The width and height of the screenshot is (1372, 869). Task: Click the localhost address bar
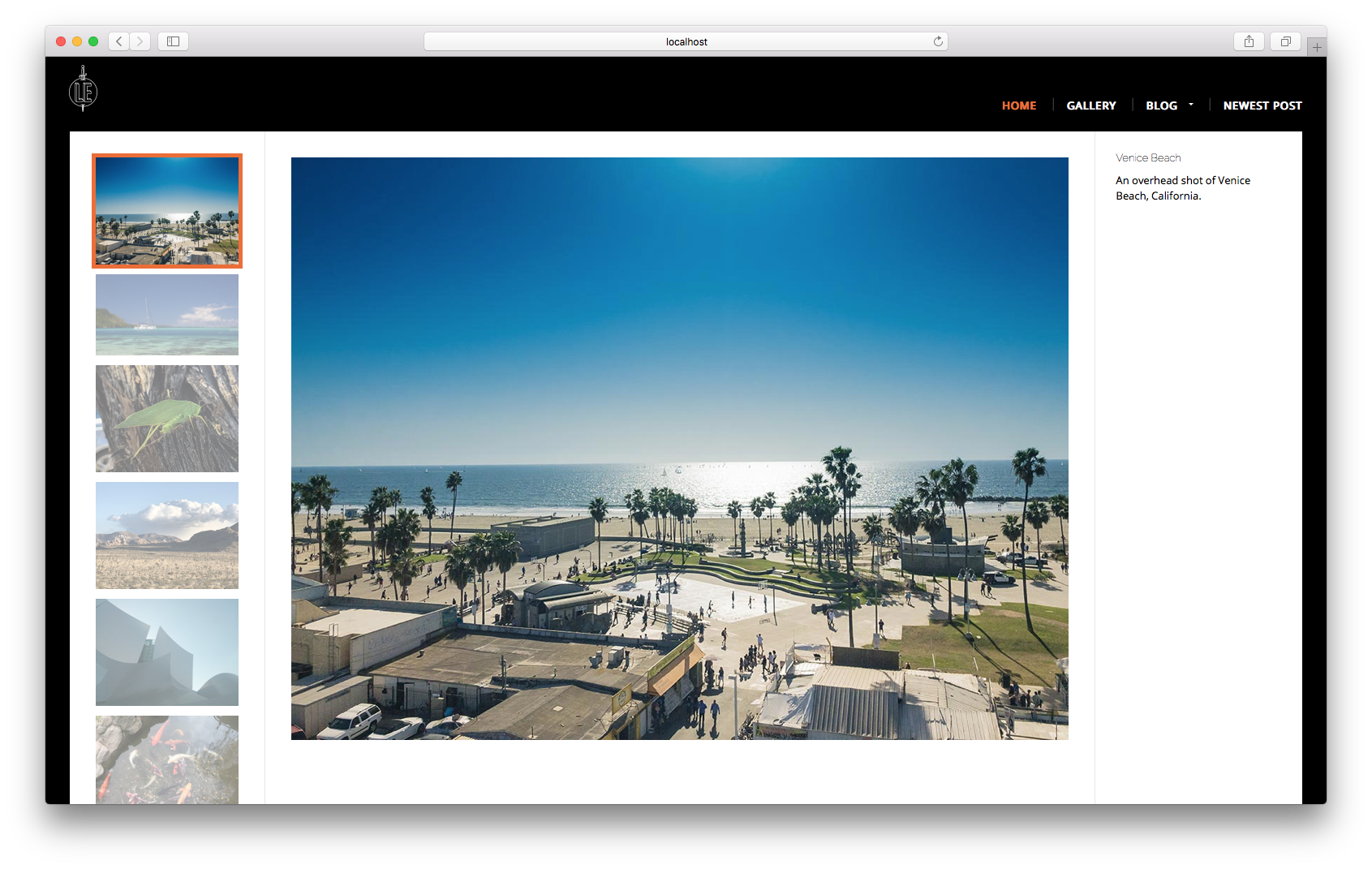point(686,41)
